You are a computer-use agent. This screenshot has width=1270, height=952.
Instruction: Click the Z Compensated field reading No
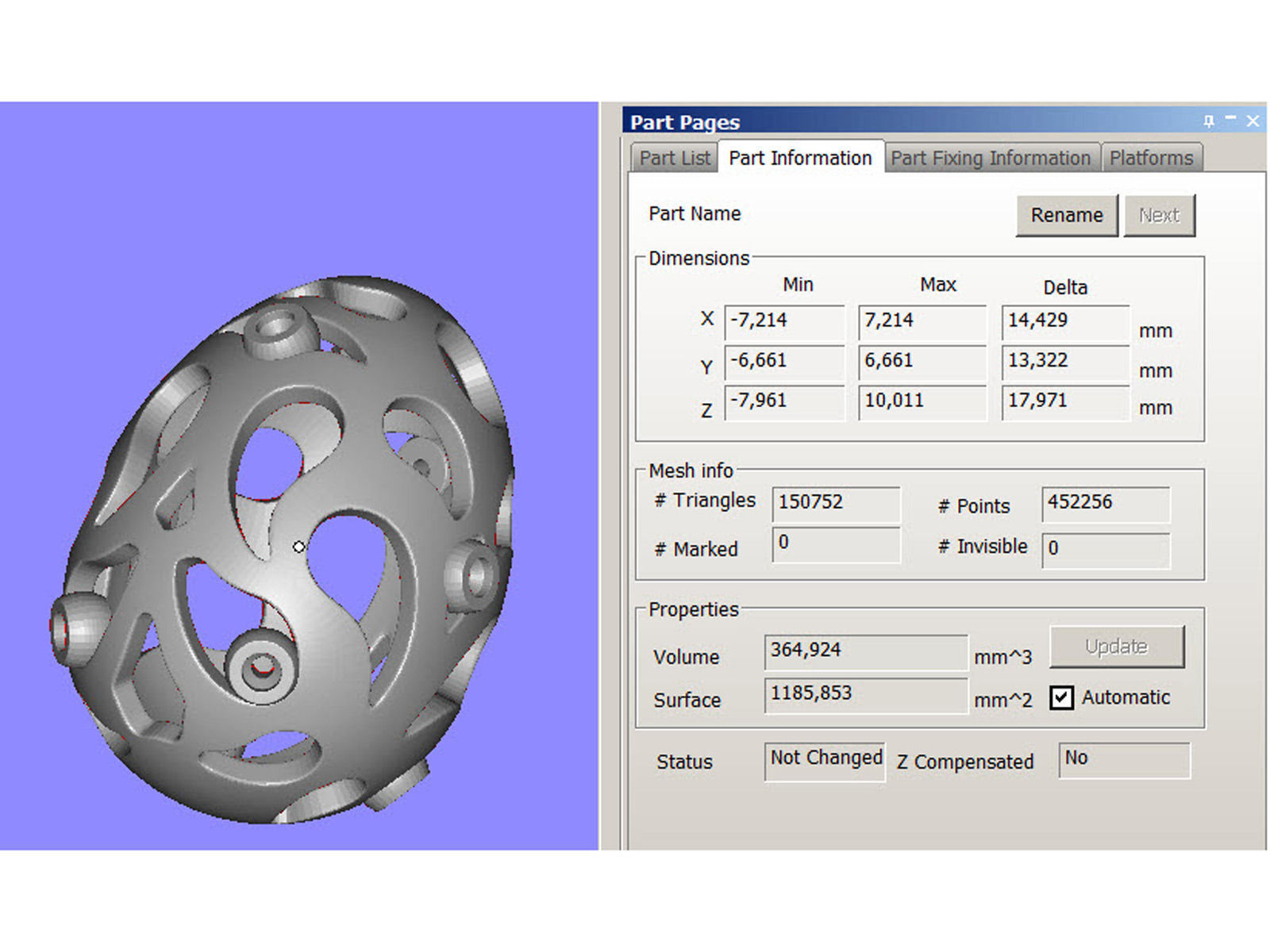[x=1124, y=760]
